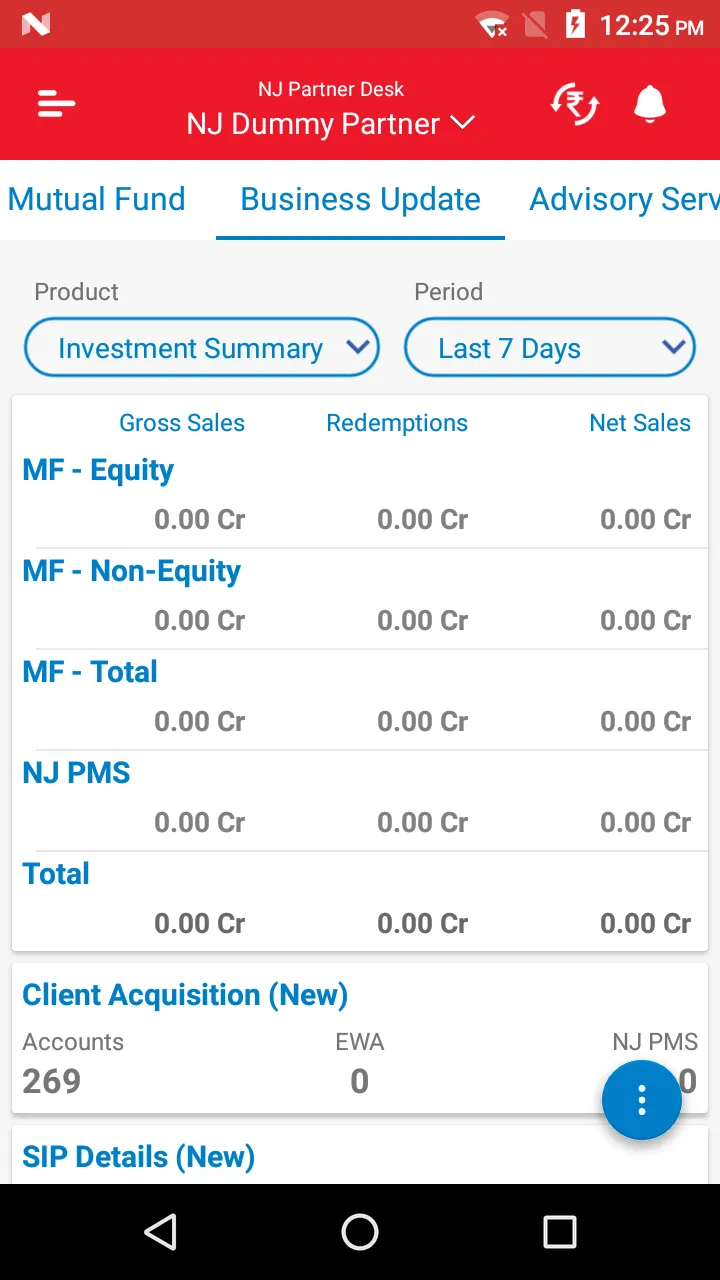The height and width of the screenshot is (1280, 720).
Task: Open Client Acquisition (New) card
Action: click(x=185, y=995)
